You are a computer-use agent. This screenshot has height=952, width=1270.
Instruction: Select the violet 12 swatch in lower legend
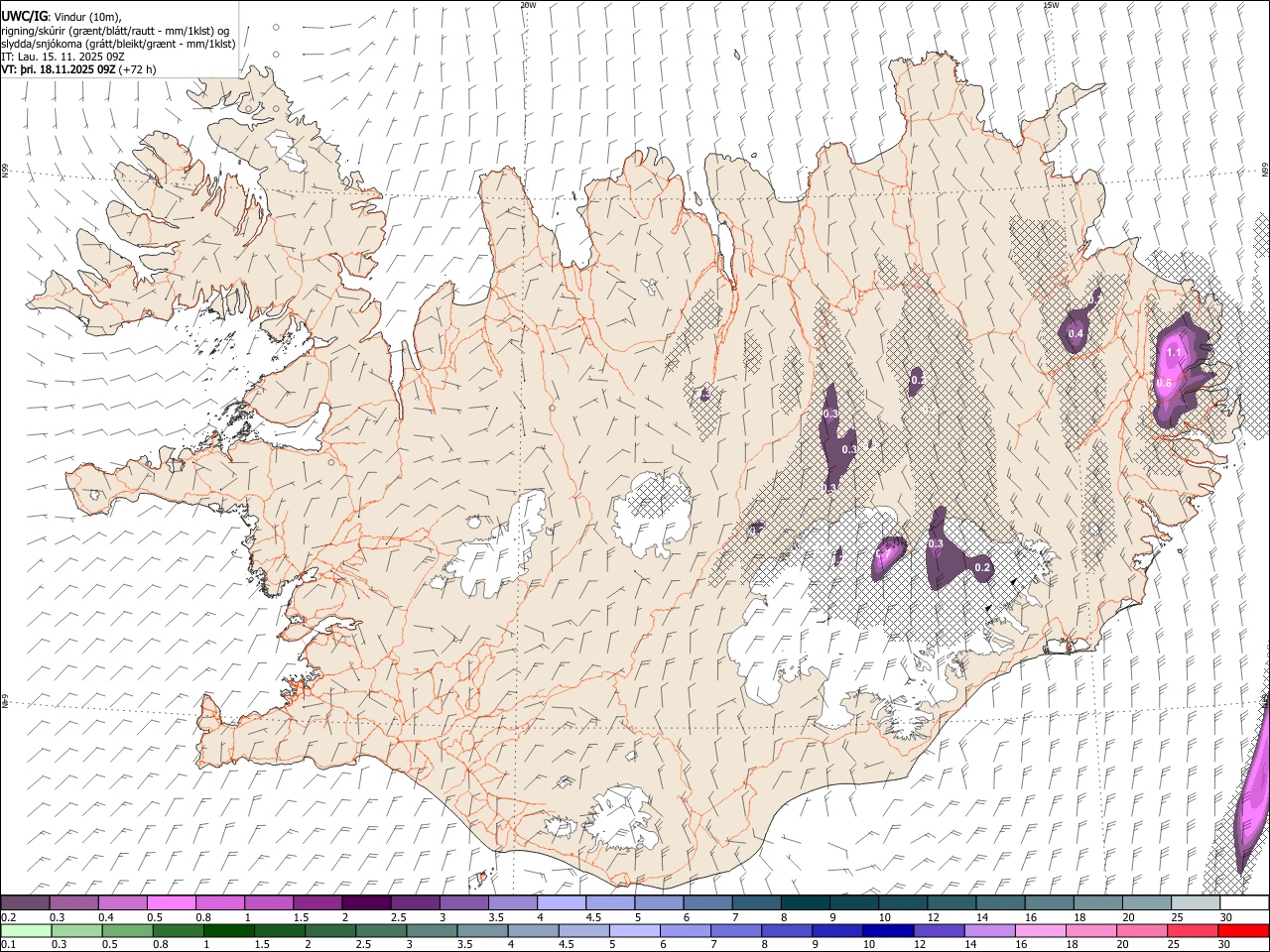click(938, 930)
